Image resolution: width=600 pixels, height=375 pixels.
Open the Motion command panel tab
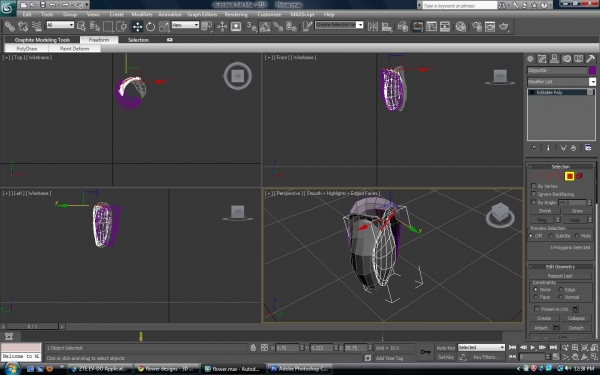tap(566, 59)
